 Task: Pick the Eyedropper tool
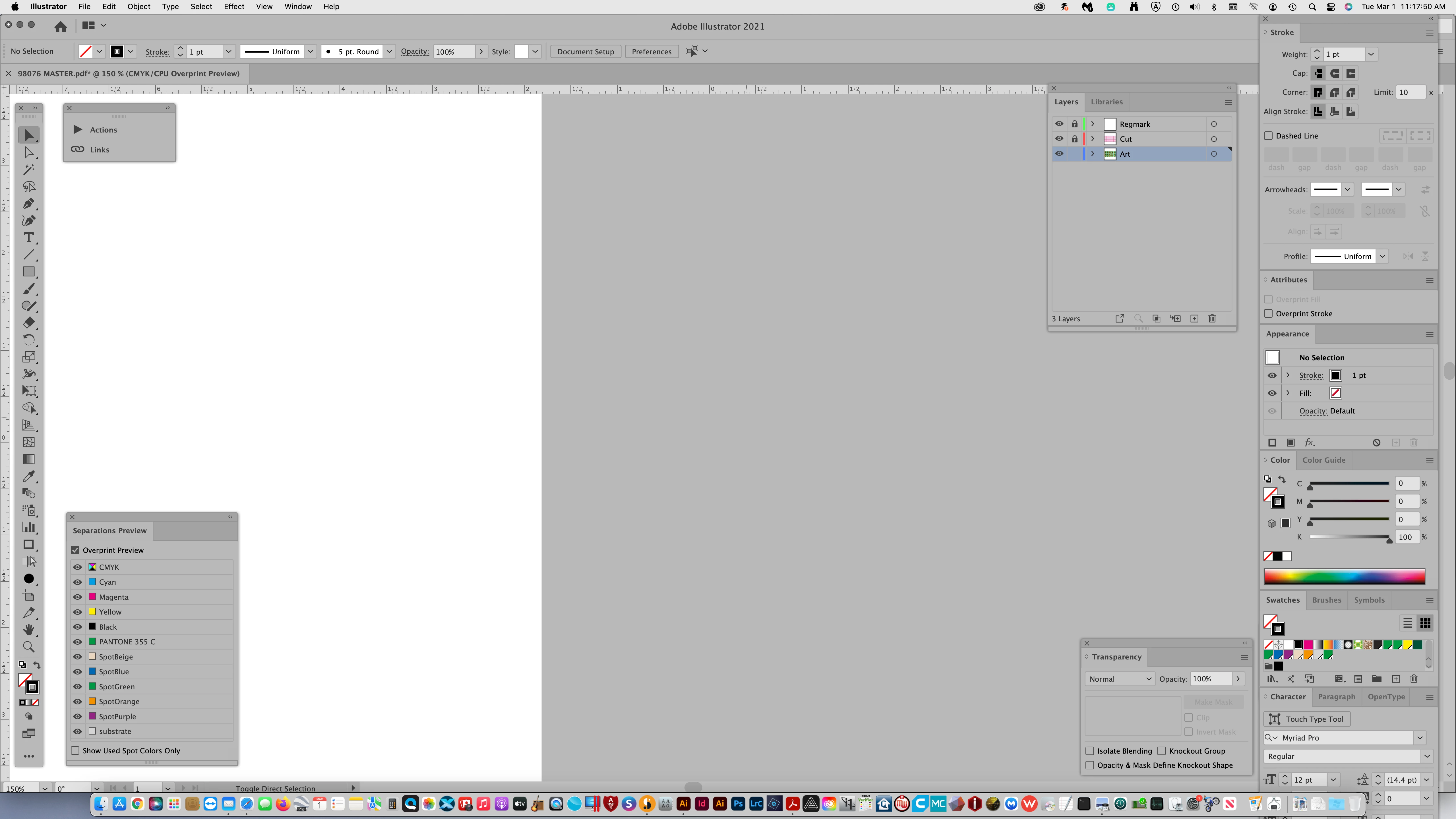[x=29, y=477]
